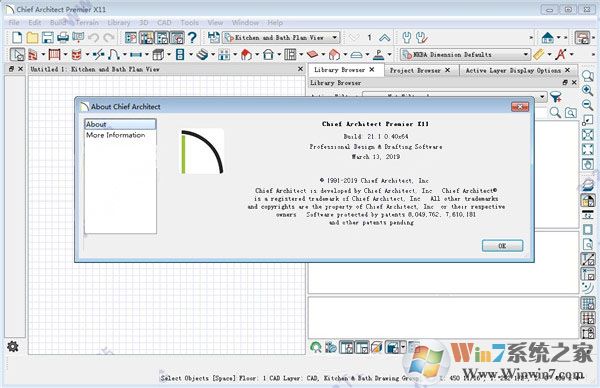Screen dimensions: 600x388
Task: Click the Print icon in the toolbar
Action: 62,37
